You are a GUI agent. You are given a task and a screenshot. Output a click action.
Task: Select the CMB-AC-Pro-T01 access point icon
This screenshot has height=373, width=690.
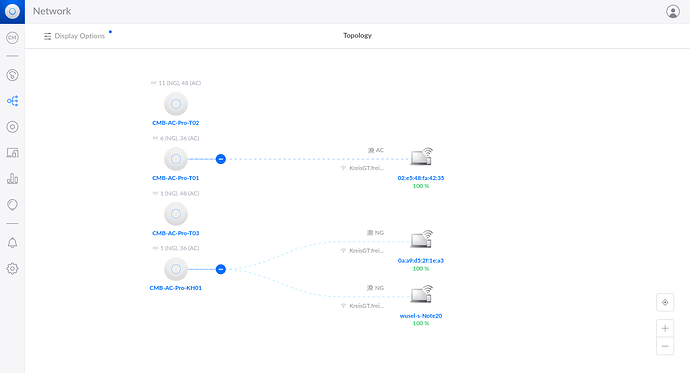coord(176,159)
